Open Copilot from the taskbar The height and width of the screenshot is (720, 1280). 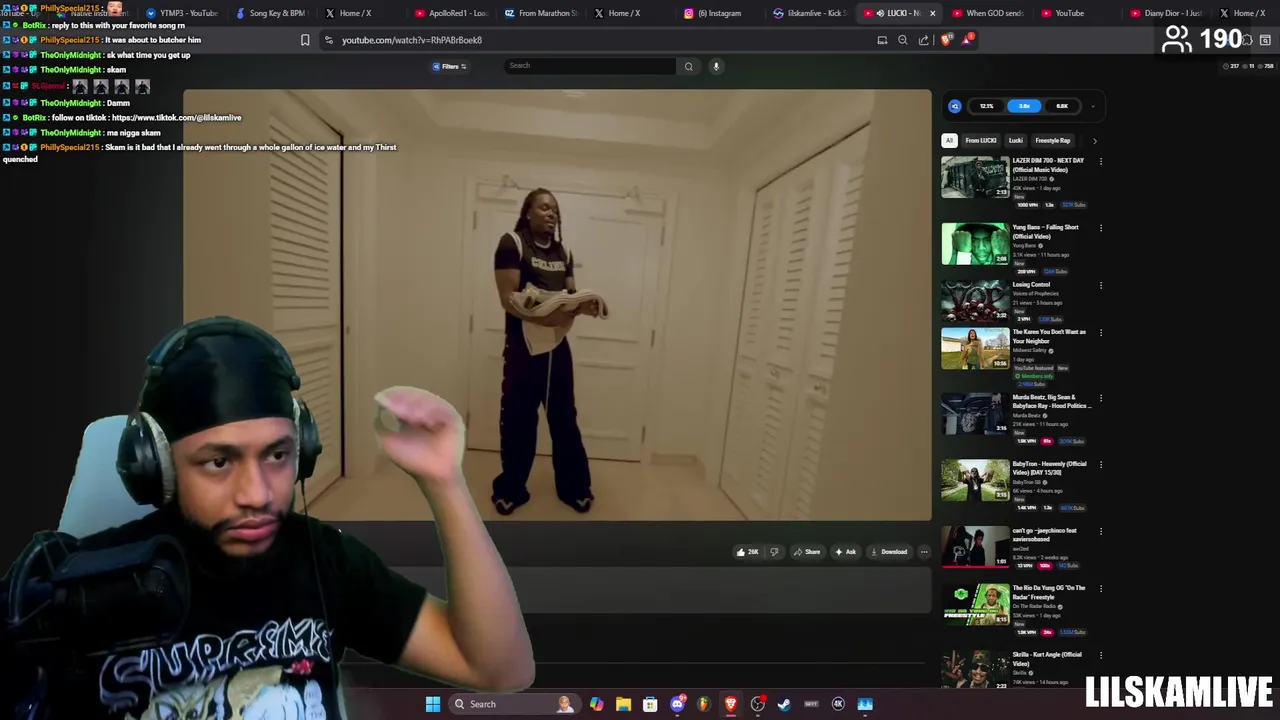pos(596,704)
